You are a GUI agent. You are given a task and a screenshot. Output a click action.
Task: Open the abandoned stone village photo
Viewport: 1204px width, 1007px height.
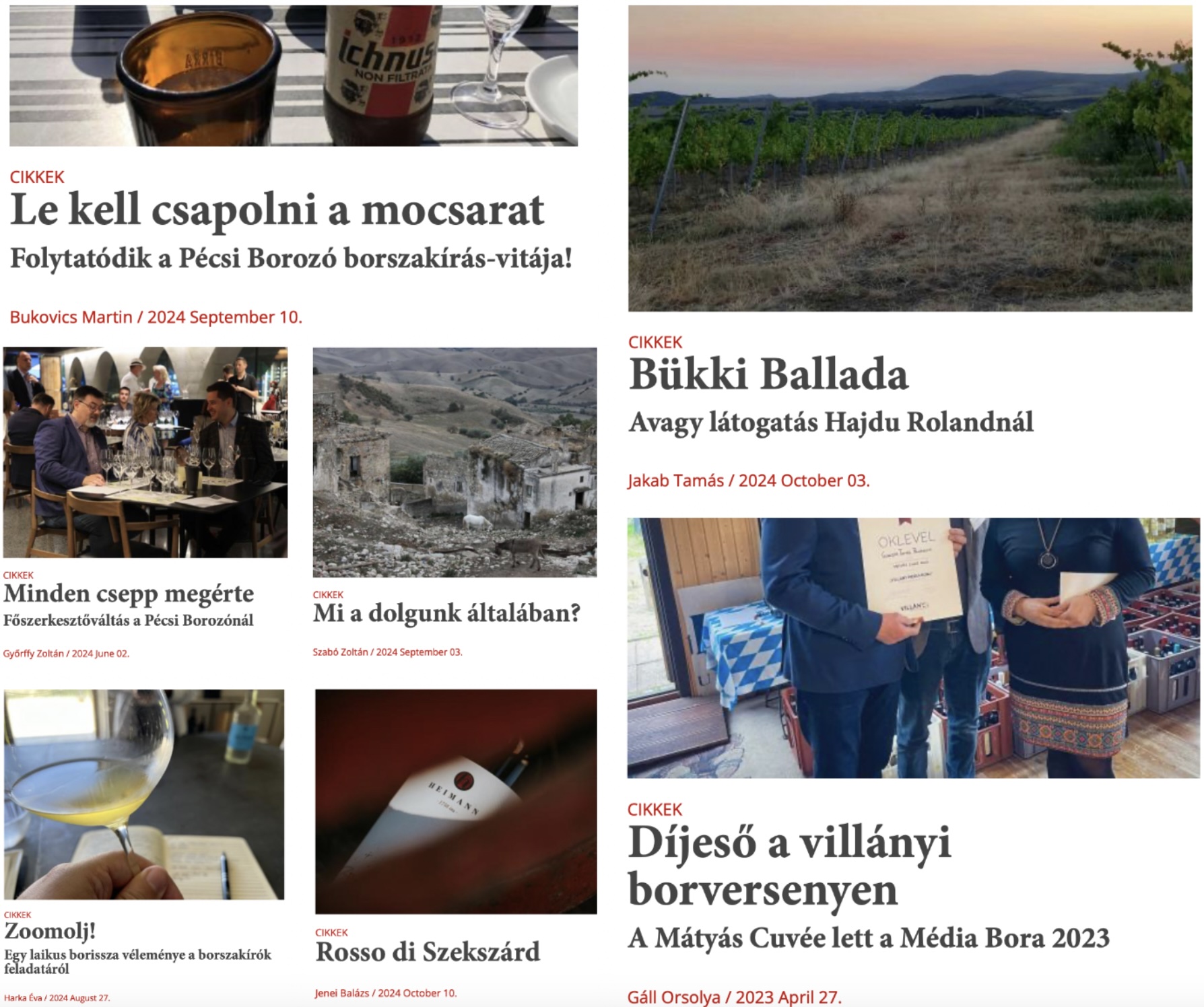tap(455, 462)
